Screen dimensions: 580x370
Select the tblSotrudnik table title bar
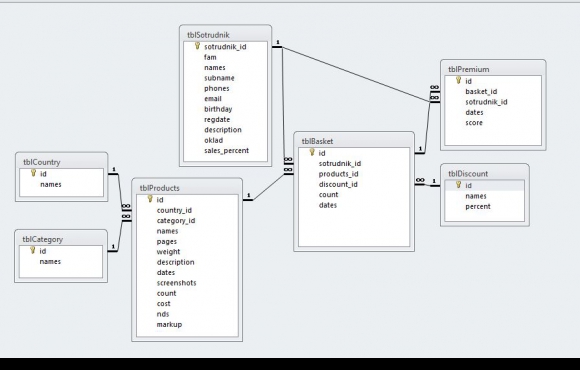pyautogui.click(x=225, y=35)
